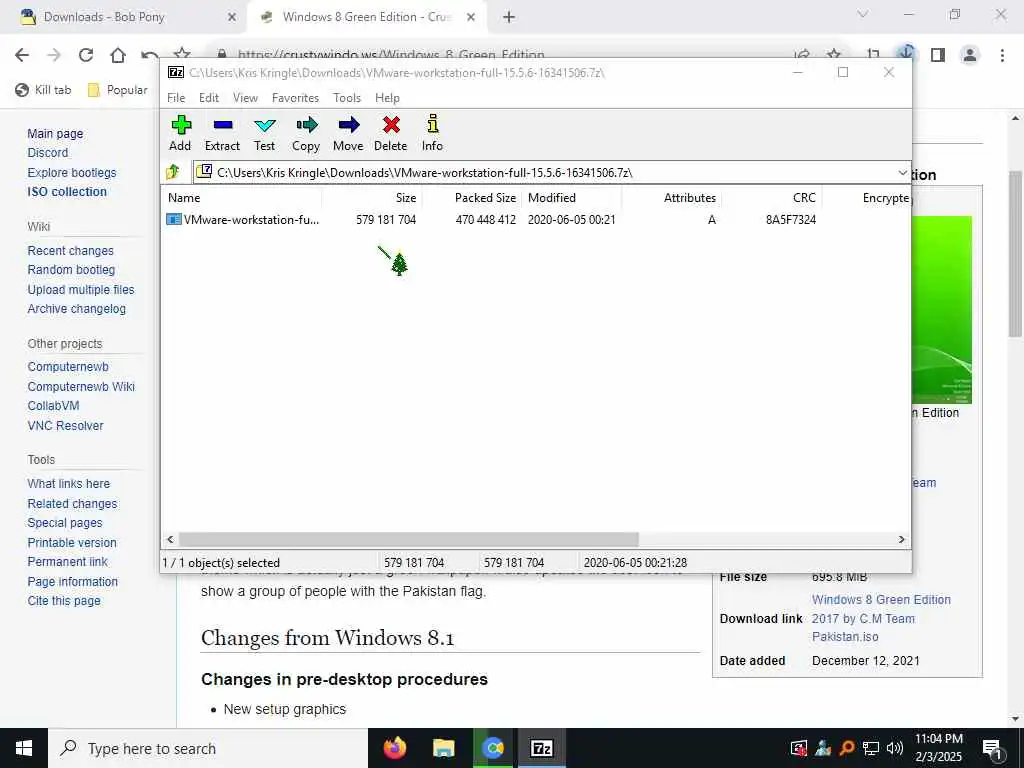Sort by the Attributes column header

click(671, 198)
